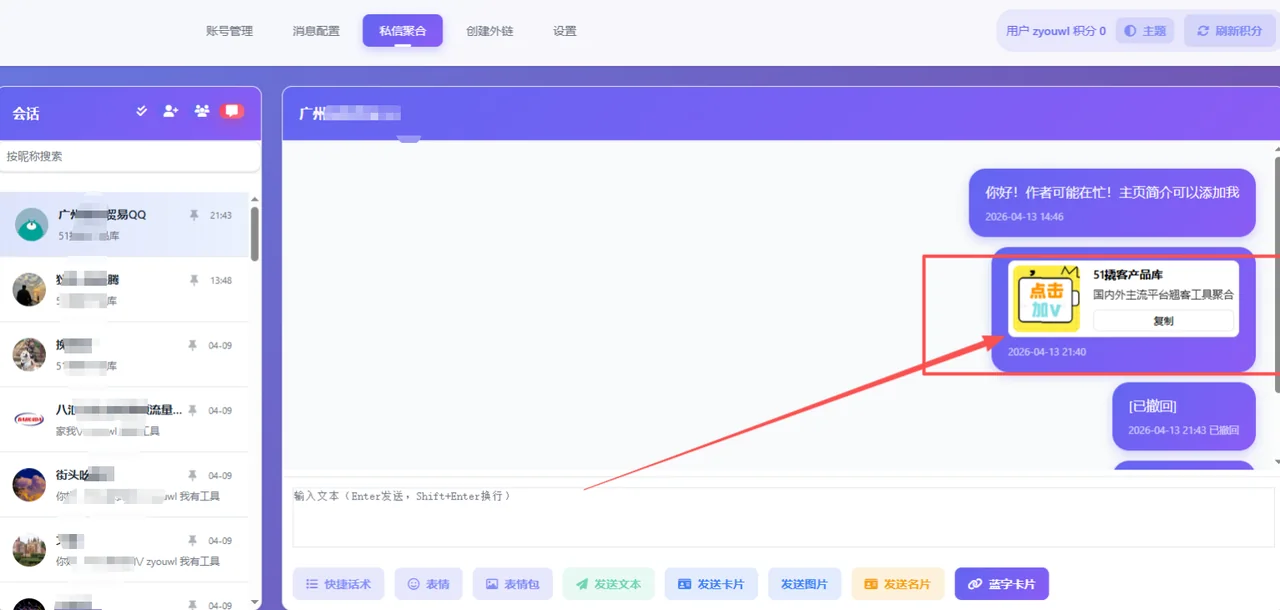Click the avatar of the 13:48 conversation
Viewport: 1280px width, 610px height.
click(29, 289)
